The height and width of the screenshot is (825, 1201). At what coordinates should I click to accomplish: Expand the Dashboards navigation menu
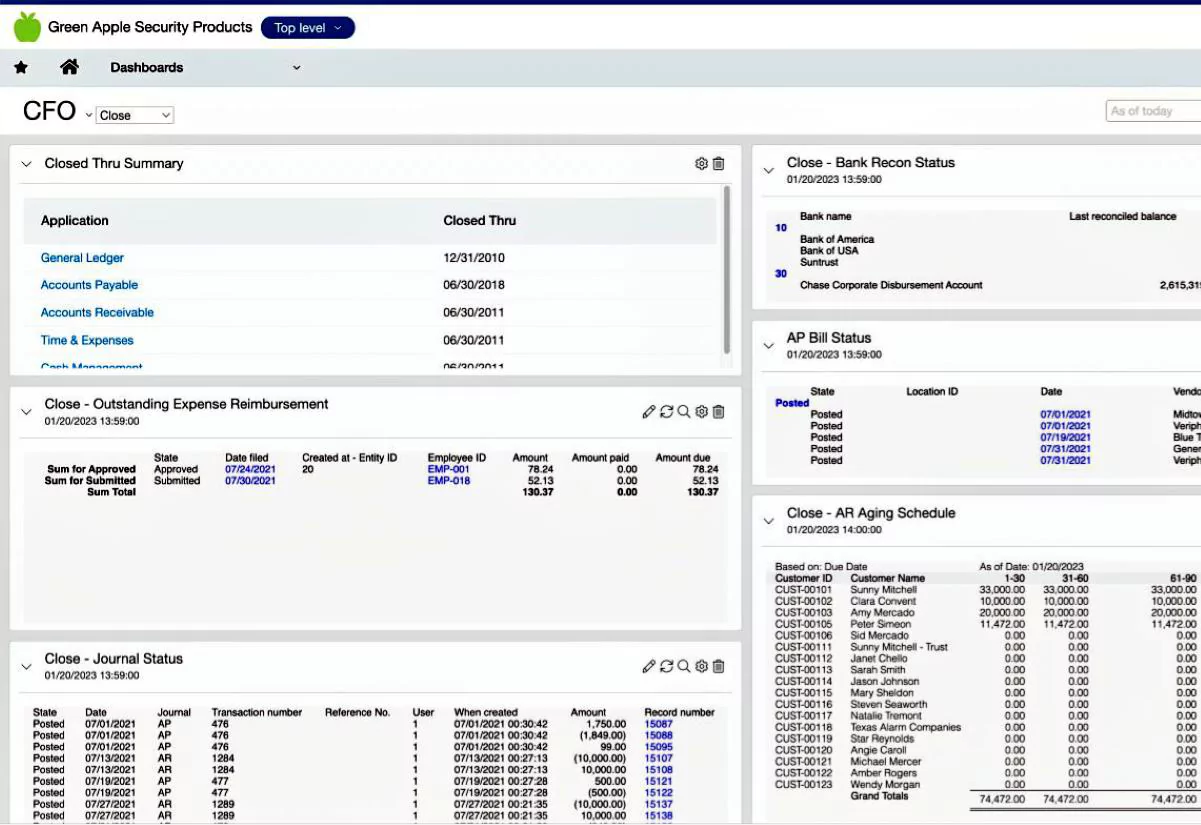point(296,68)
